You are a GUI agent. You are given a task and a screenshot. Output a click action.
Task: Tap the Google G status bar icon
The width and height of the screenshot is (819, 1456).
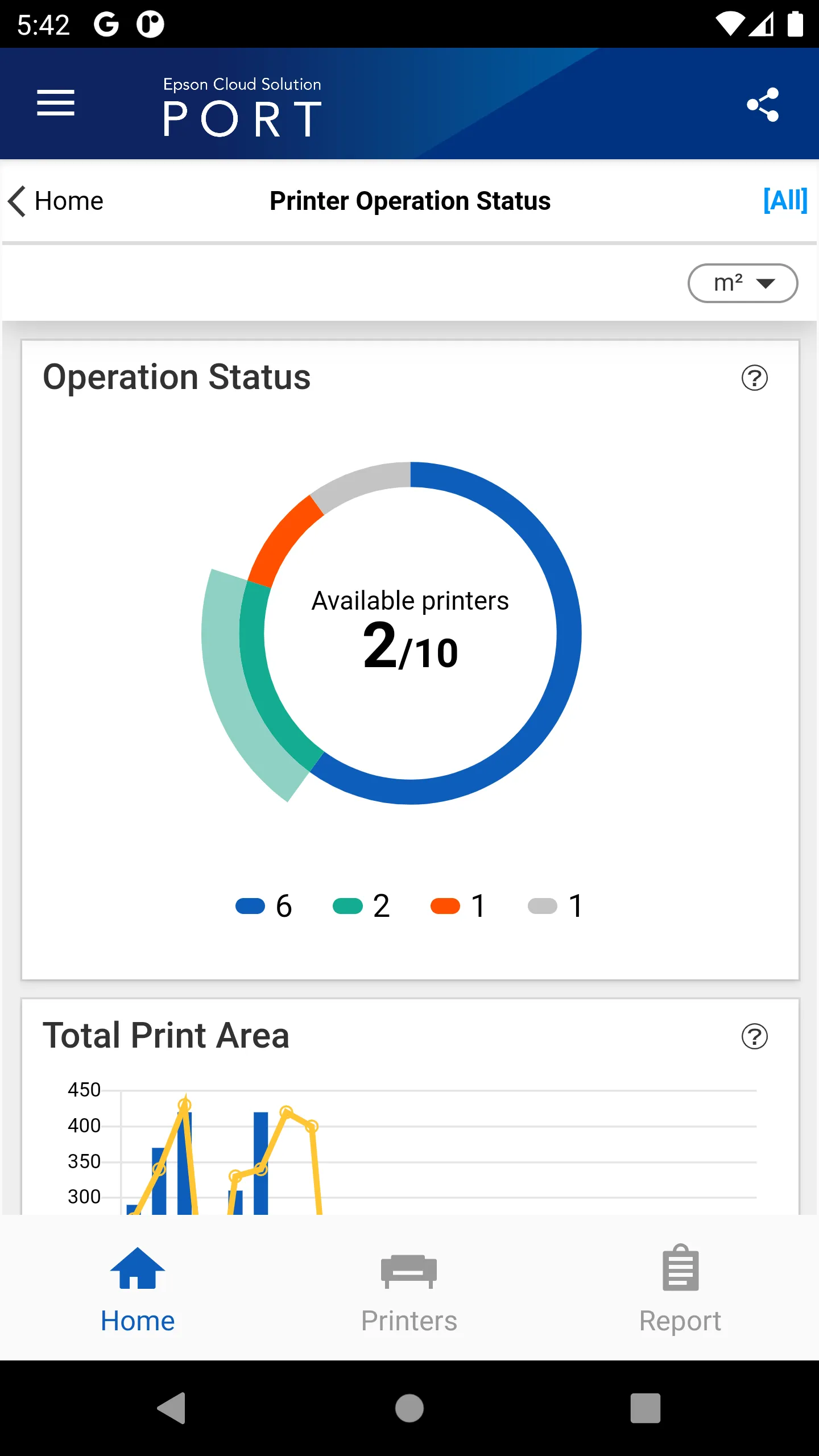point(106,24)
